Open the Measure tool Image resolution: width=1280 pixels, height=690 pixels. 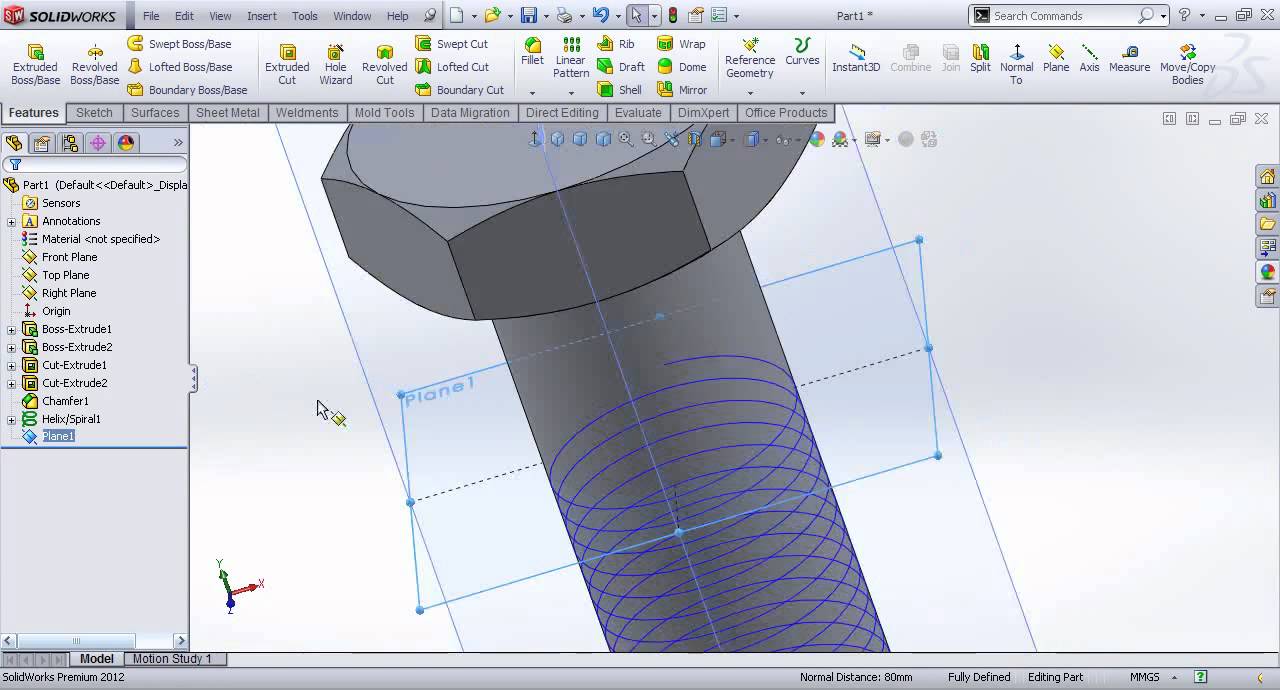(1129, 58)
